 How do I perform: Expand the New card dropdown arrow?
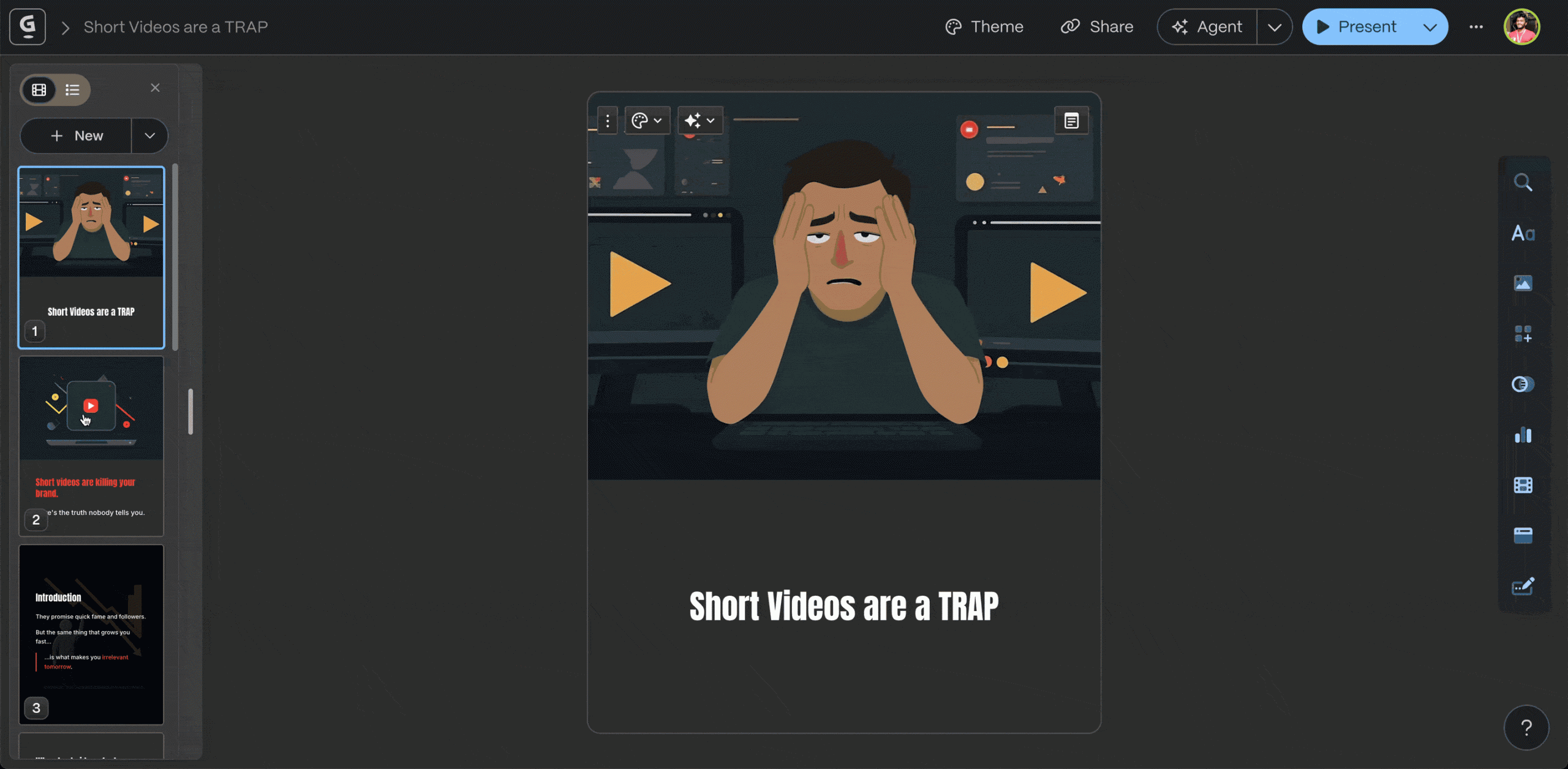click(x=149, y=136)
